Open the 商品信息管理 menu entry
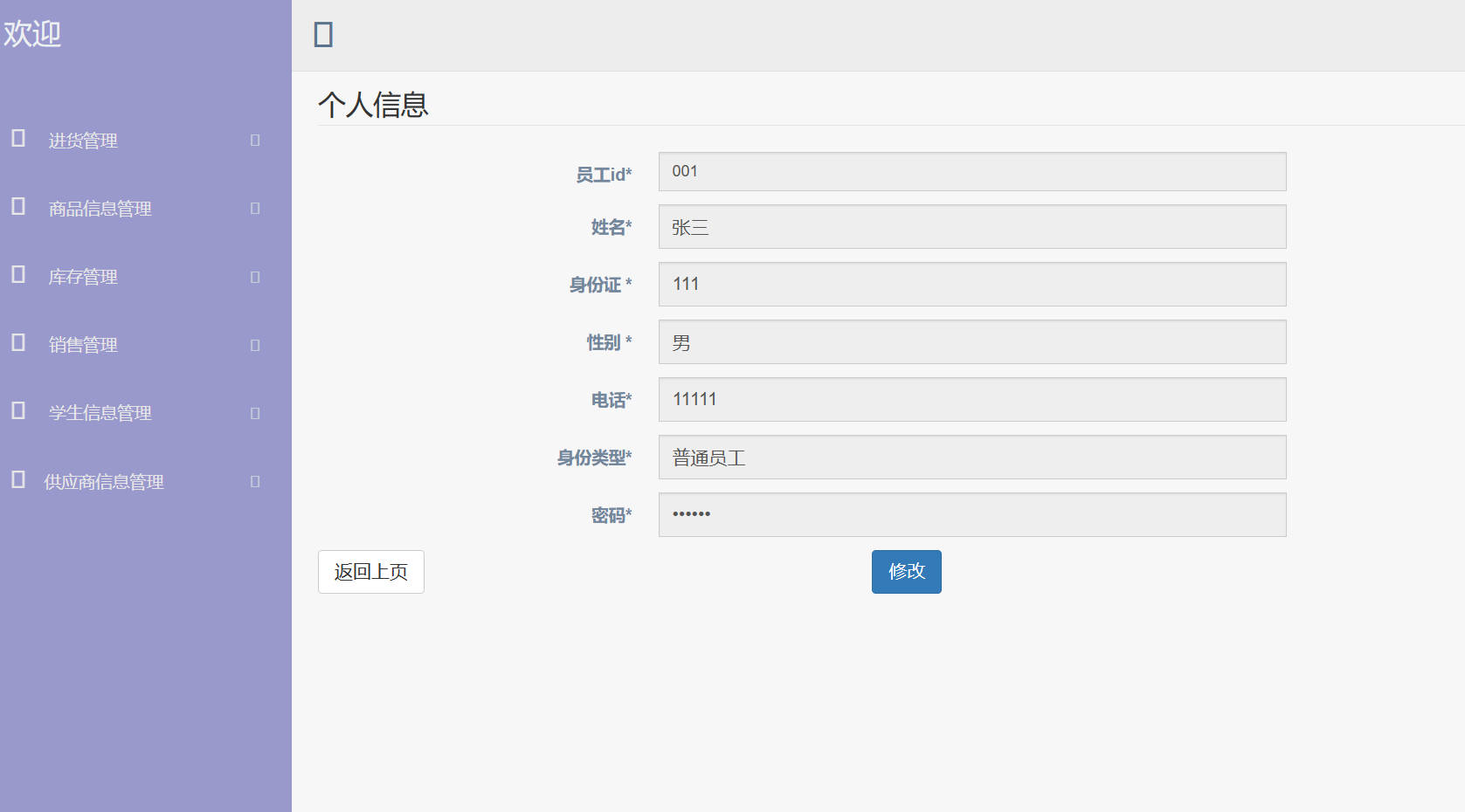 [99, 208]
